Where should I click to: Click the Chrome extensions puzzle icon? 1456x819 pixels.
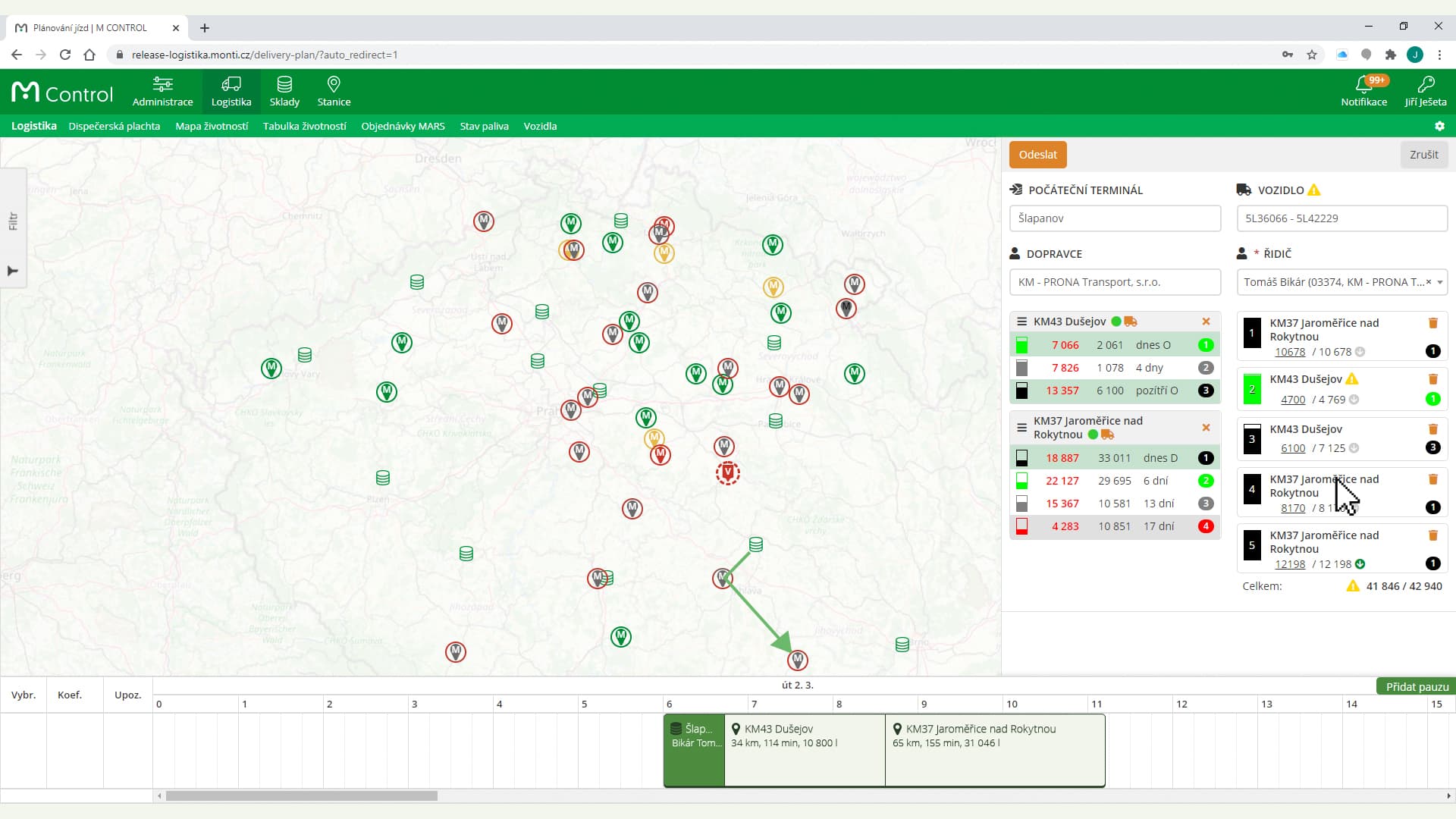(1390, 55)
